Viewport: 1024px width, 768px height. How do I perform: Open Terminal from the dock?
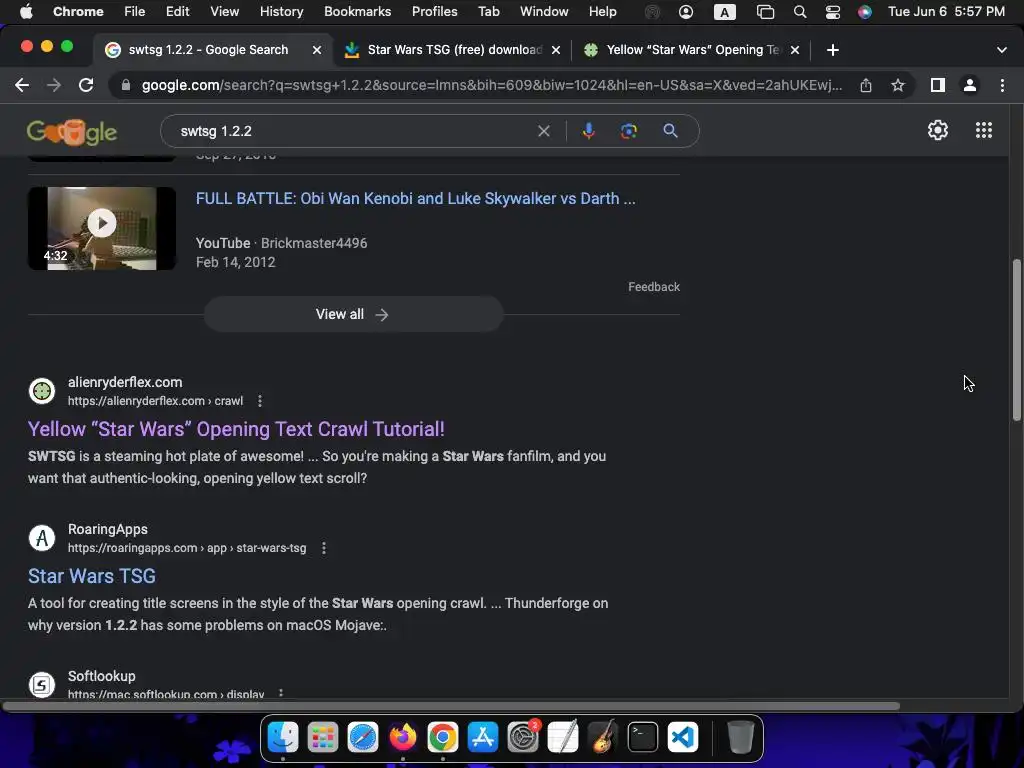coord(643,737)
